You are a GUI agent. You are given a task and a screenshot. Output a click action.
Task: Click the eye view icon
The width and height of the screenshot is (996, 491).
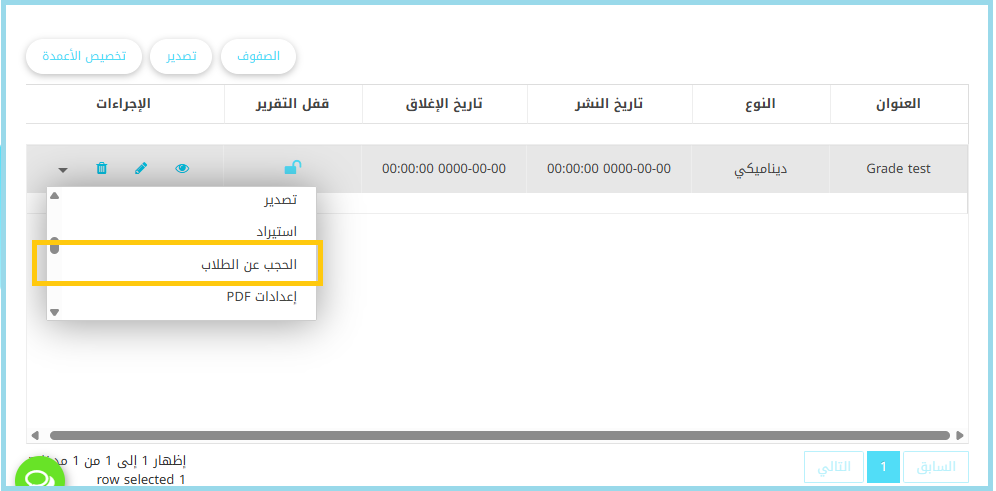[x=182, y=169]
